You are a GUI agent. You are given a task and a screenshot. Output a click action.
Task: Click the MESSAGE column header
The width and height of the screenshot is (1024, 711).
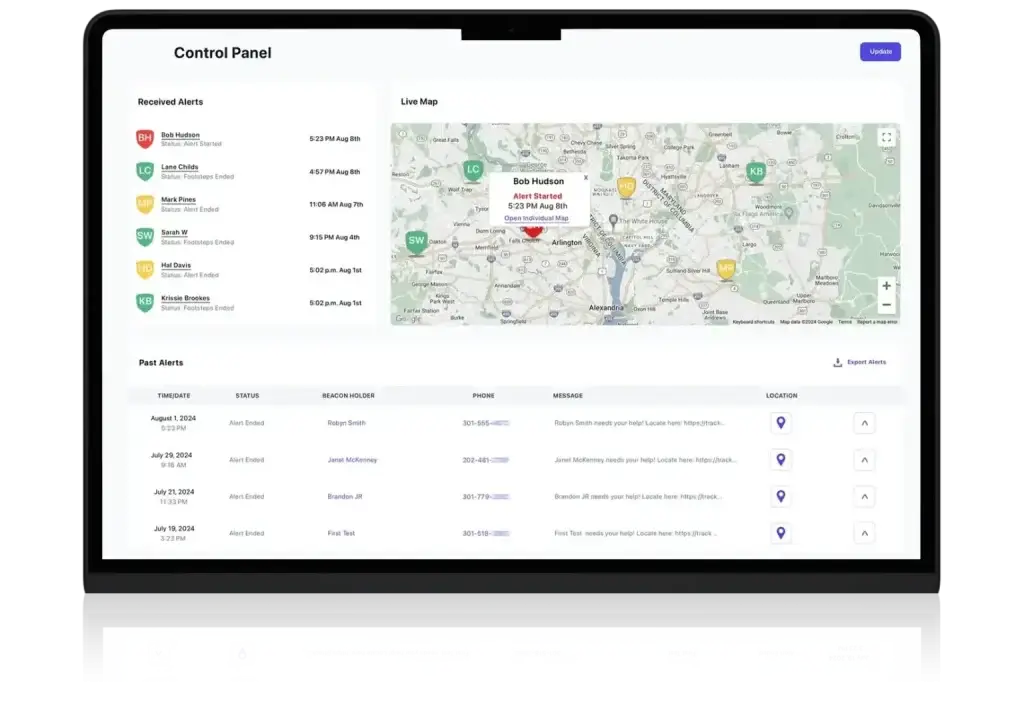coord(568,396)
